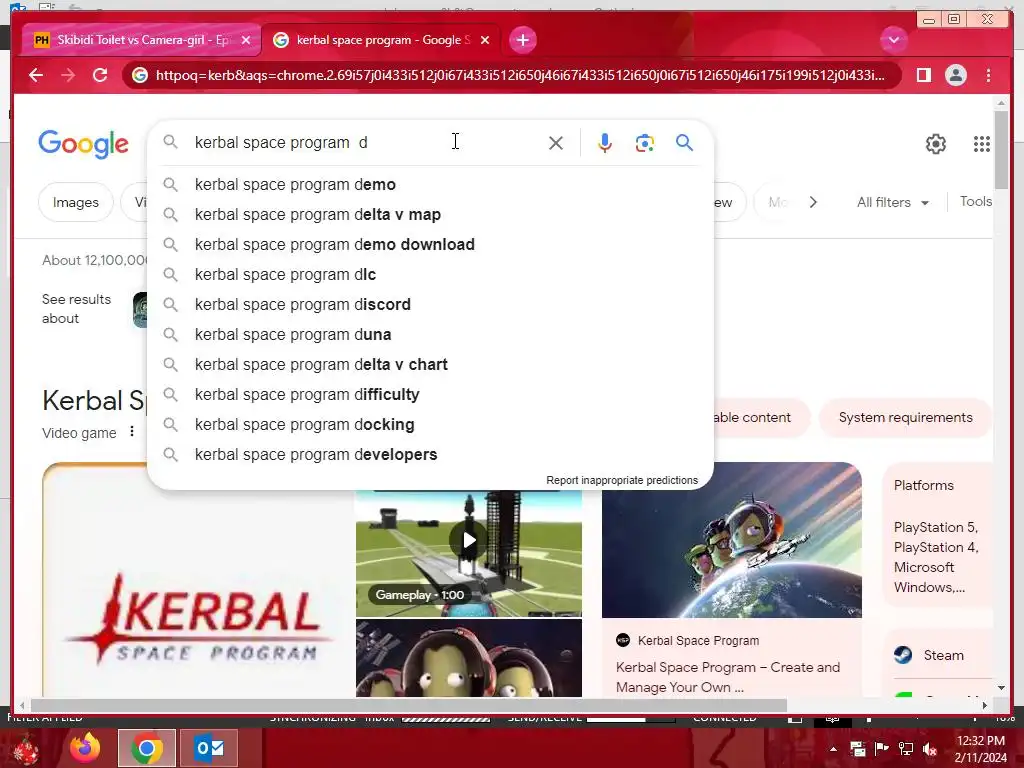
Task: Click the Steam store entry
Action: pos(938,655)
